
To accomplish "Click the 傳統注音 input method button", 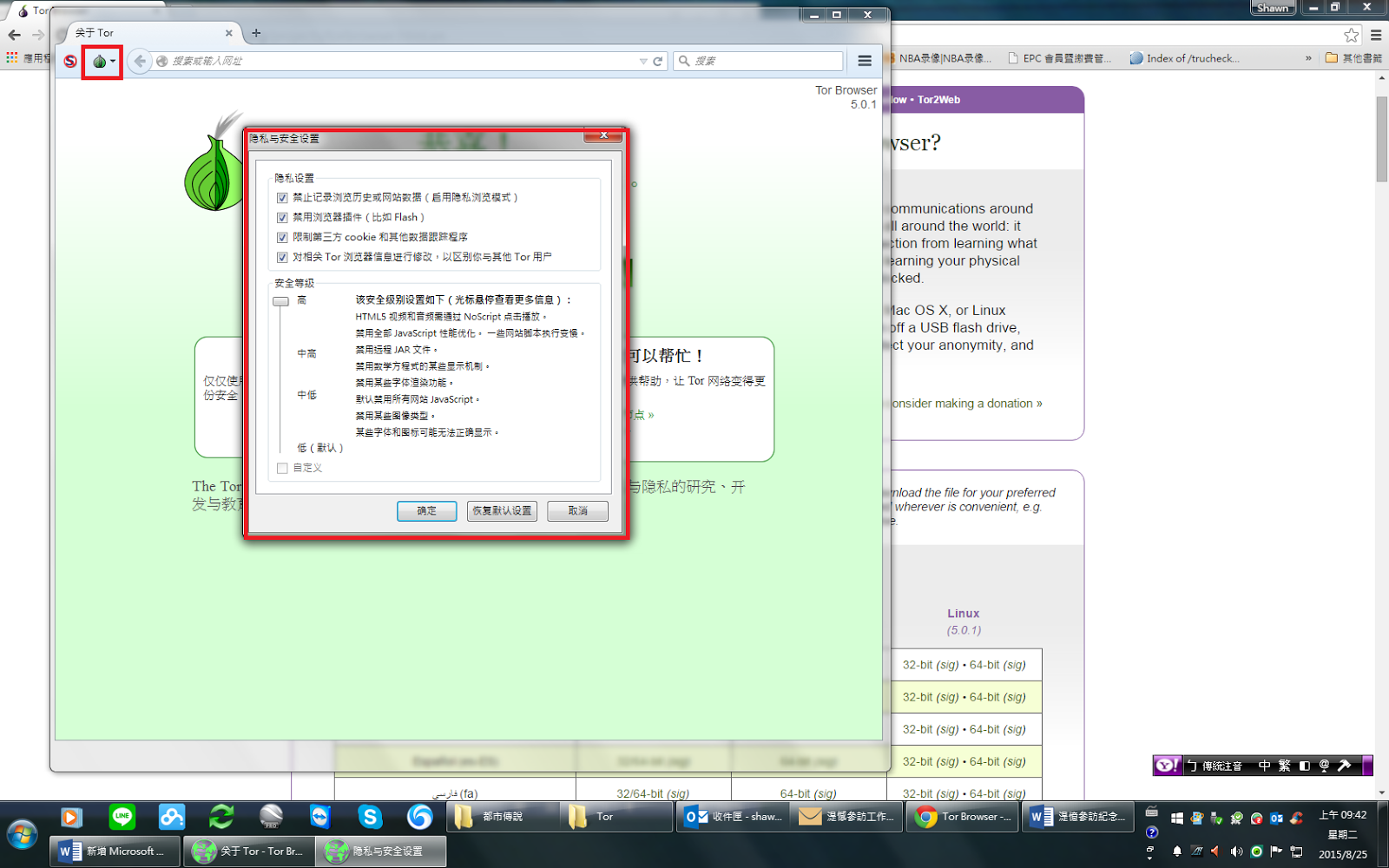I will [x=1215, y=766].
